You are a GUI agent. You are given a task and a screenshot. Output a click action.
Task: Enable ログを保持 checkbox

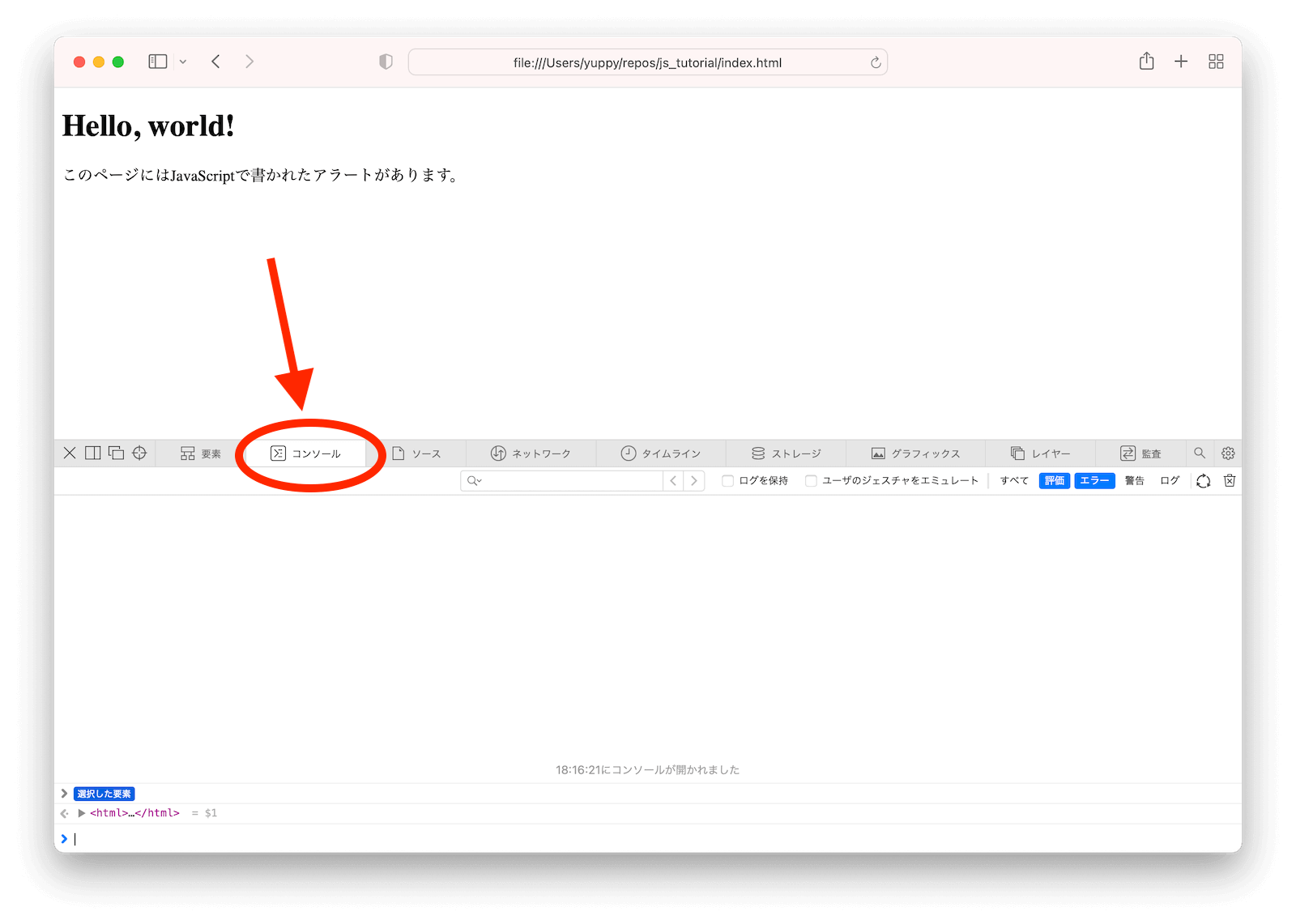[727, 480]
